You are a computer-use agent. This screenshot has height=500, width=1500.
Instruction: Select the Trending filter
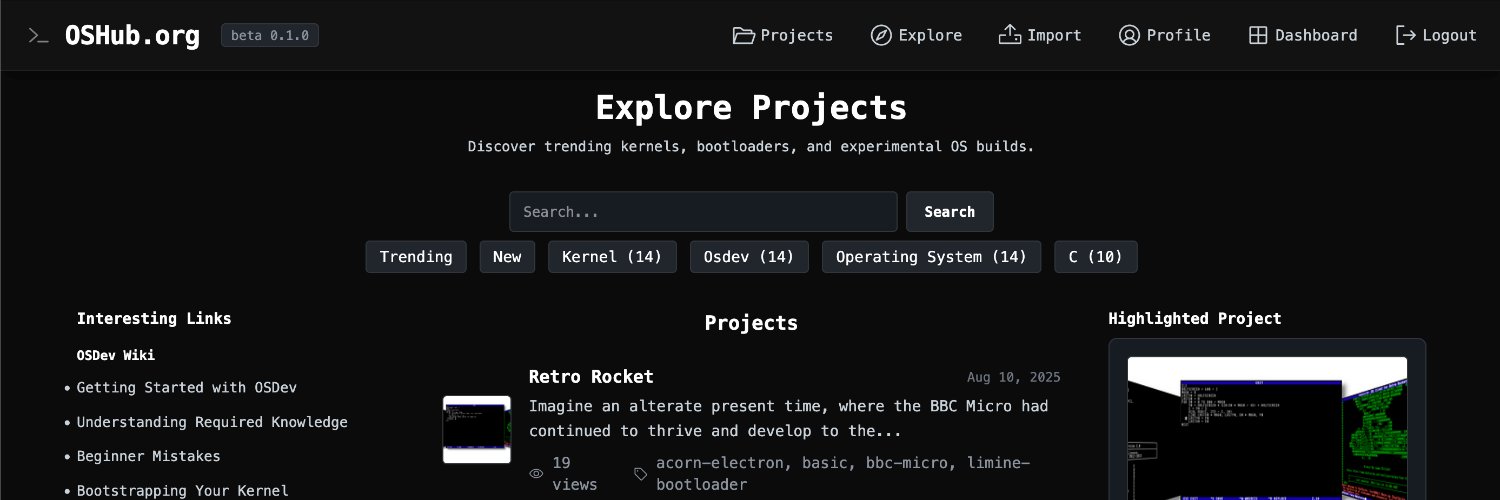[416, 257]
